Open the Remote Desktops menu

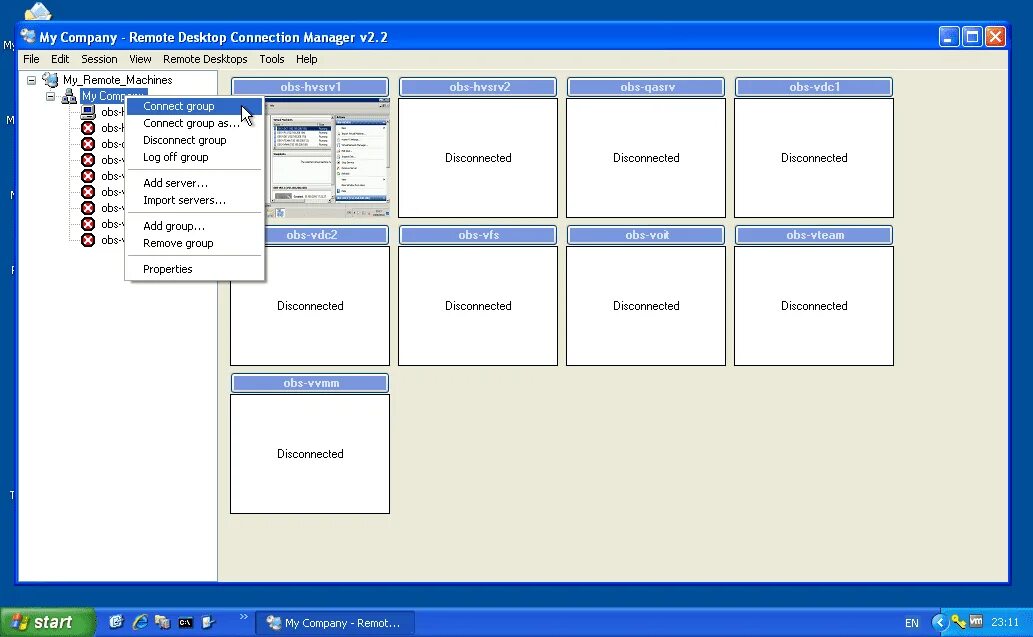click(205, 59)
